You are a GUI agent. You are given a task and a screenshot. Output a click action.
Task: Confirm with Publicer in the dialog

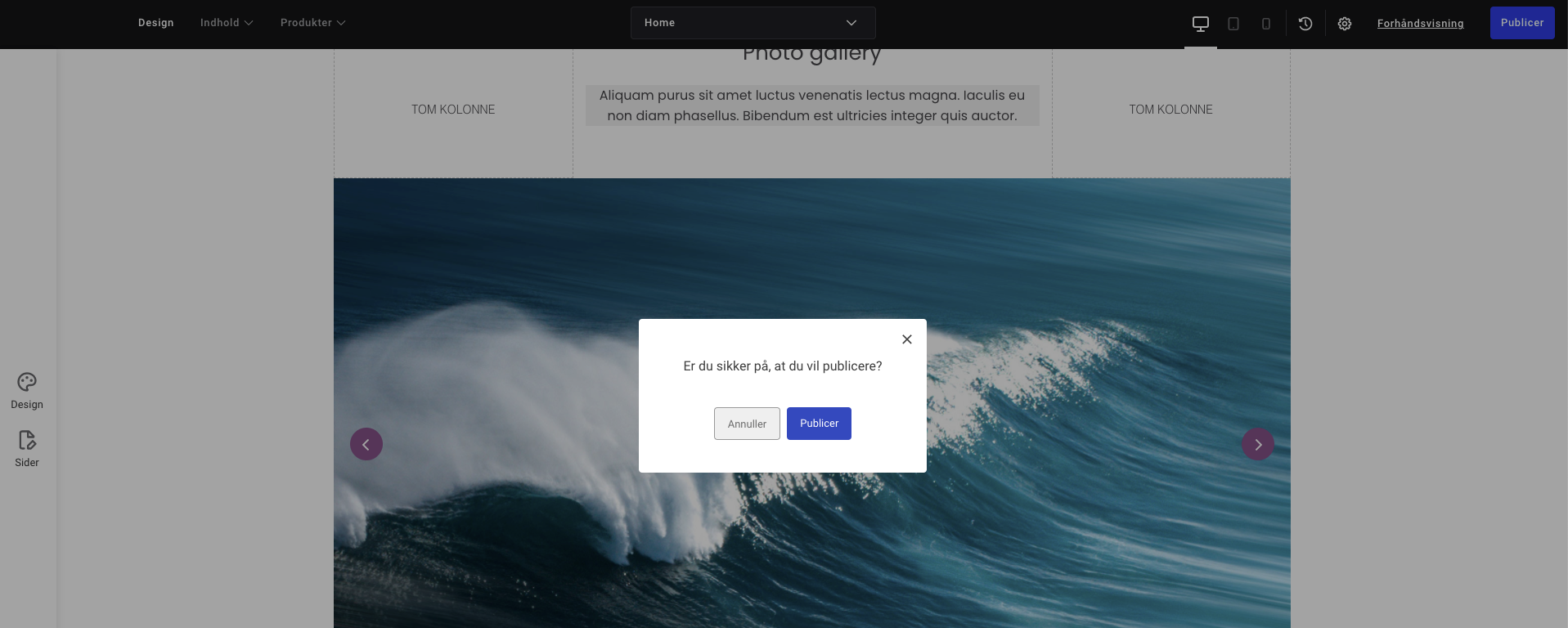coord(819,424)
